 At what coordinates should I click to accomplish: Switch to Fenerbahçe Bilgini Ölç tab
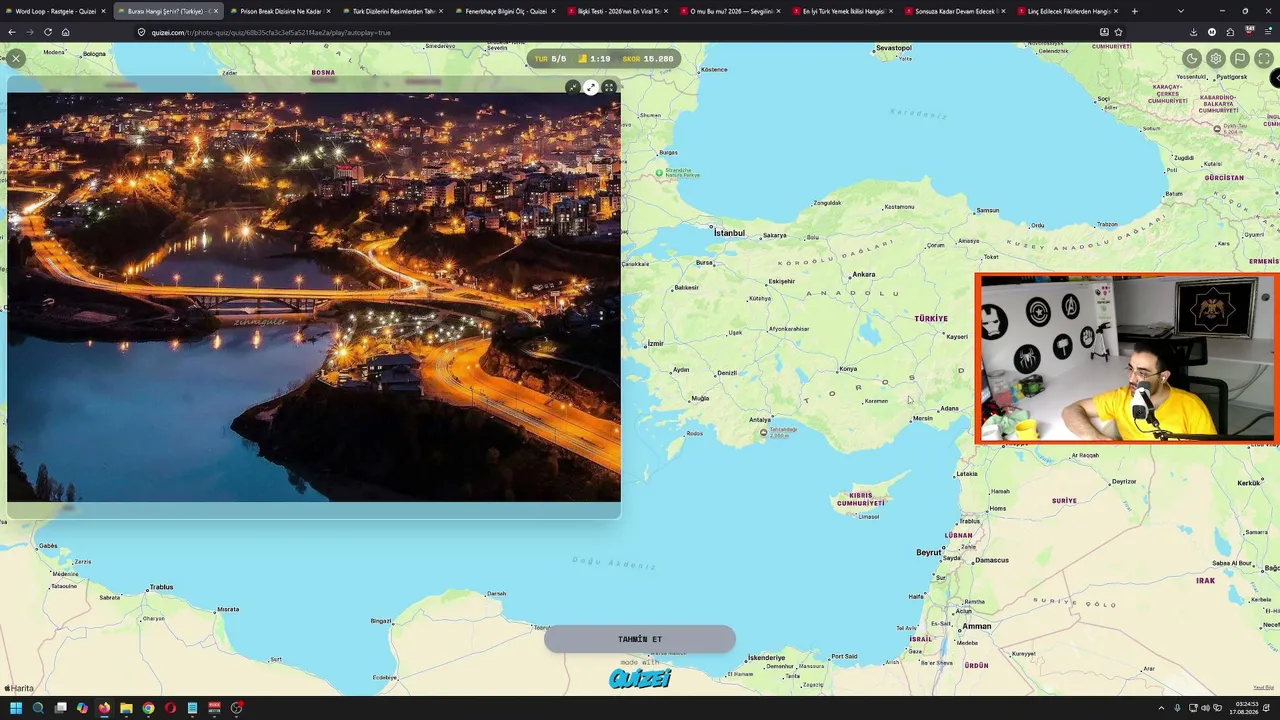click(x=506, y=11)
